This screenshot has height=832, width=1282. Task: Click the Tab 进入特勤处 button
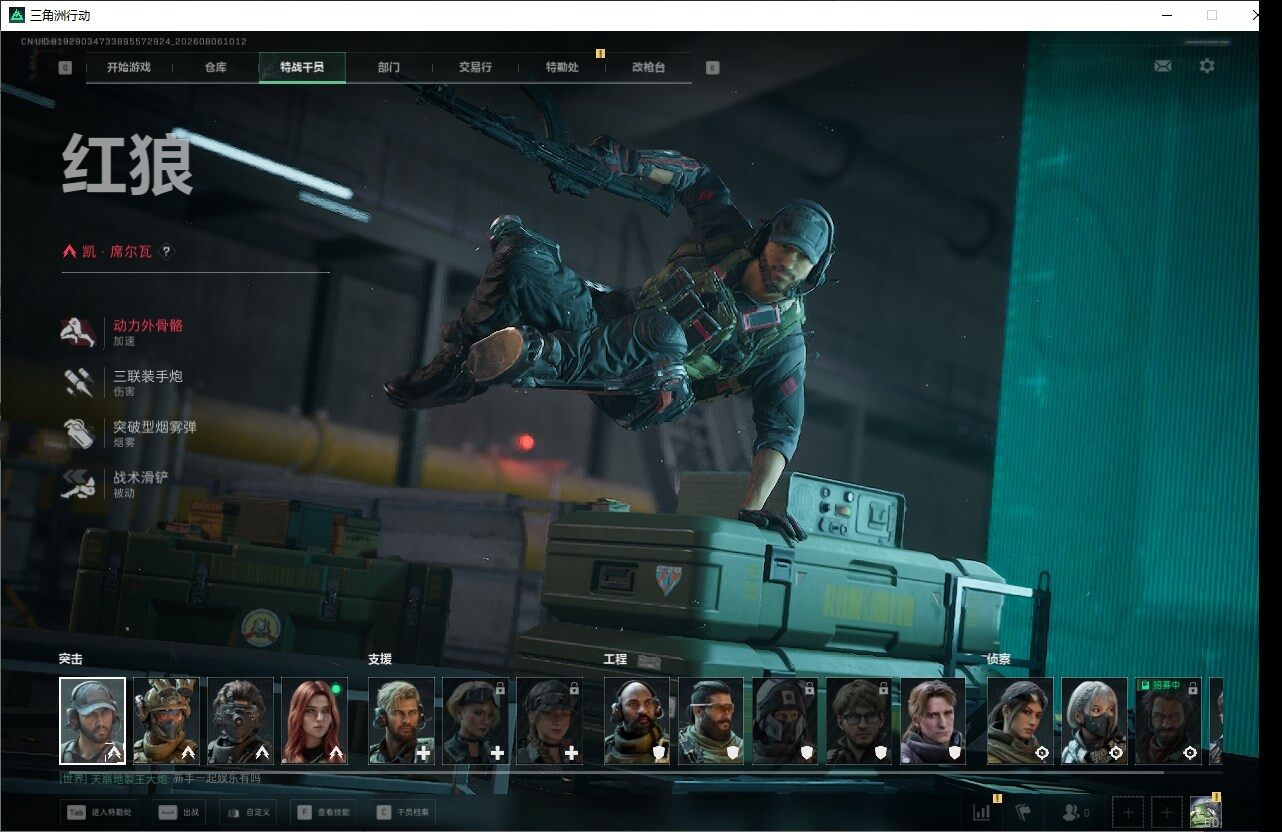(x=98, y=813)
